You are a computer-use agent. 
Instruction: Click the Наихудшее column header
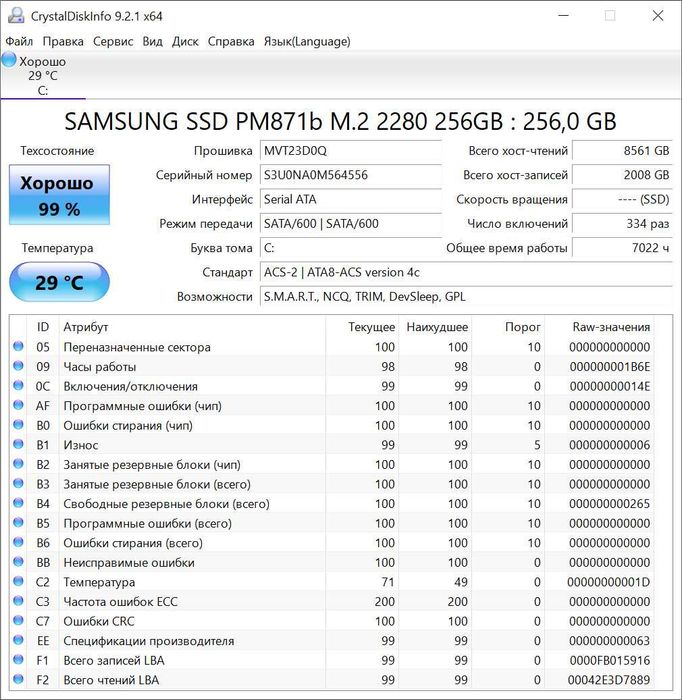pyautogui.click(x=436, y=327)
